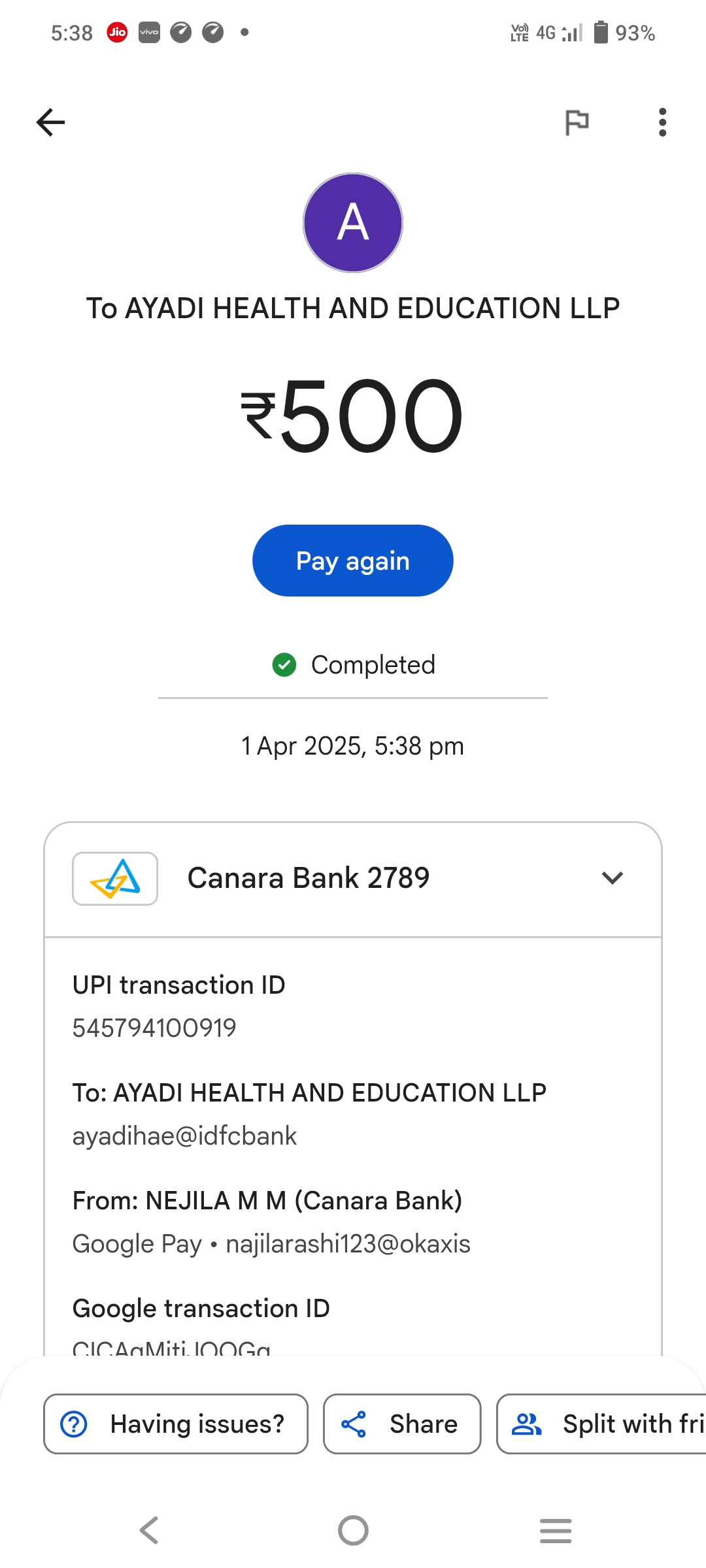
Task: Tap the ayadihae@idfcbank UPI address
Action: pos(184,1136)
